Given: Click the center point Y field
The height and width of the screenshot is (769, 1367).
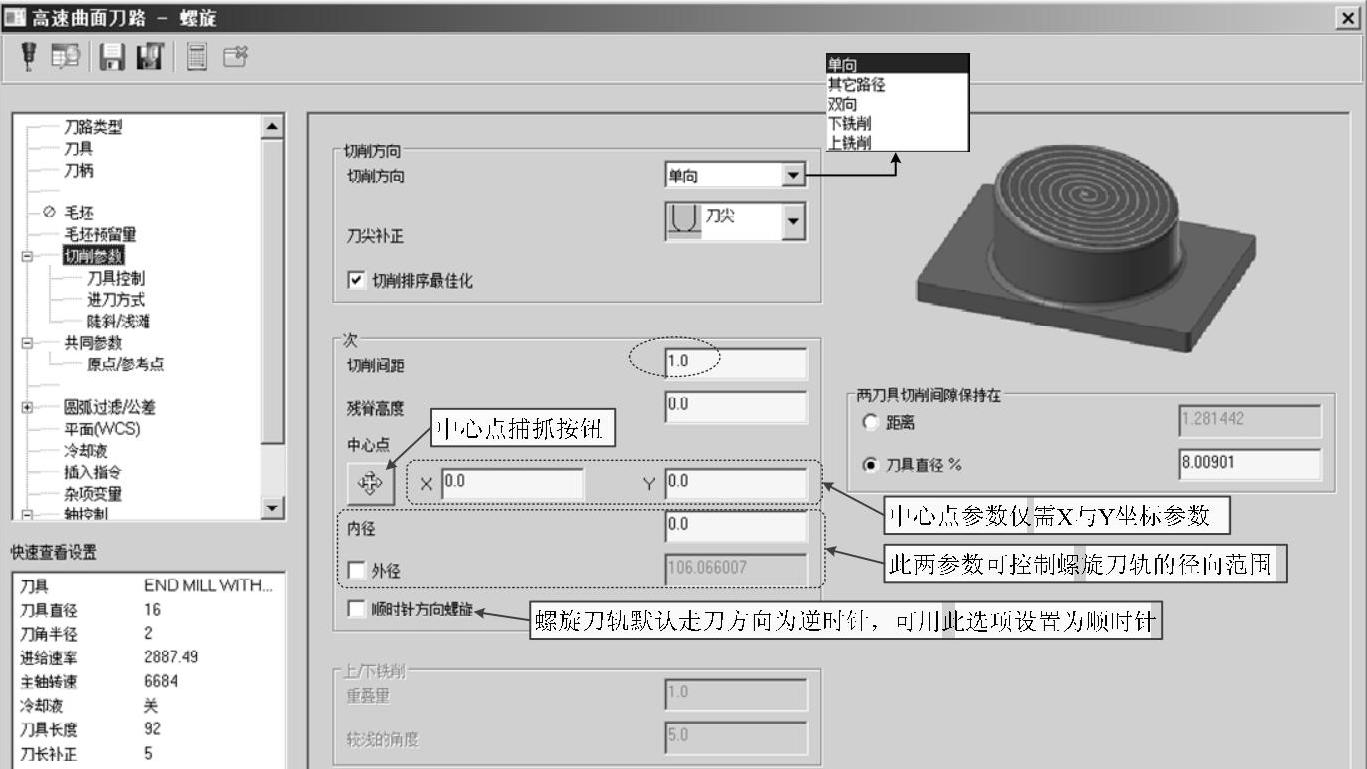Looking at the screenshot, I should (x=735, y=484).
